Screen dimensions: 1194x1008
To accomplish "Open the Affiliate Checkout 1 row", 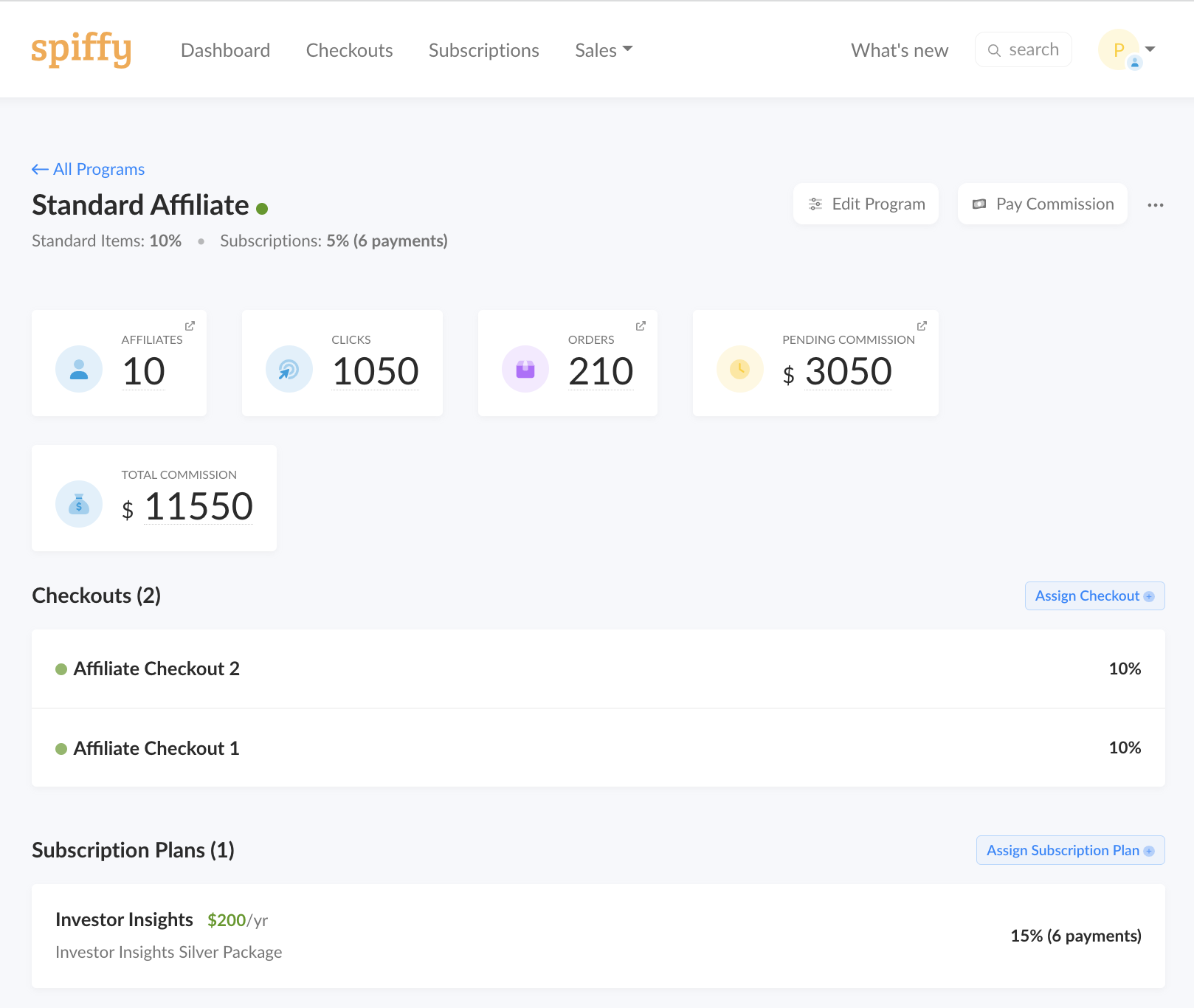I will pyautogui.click(x=598, y=748).
